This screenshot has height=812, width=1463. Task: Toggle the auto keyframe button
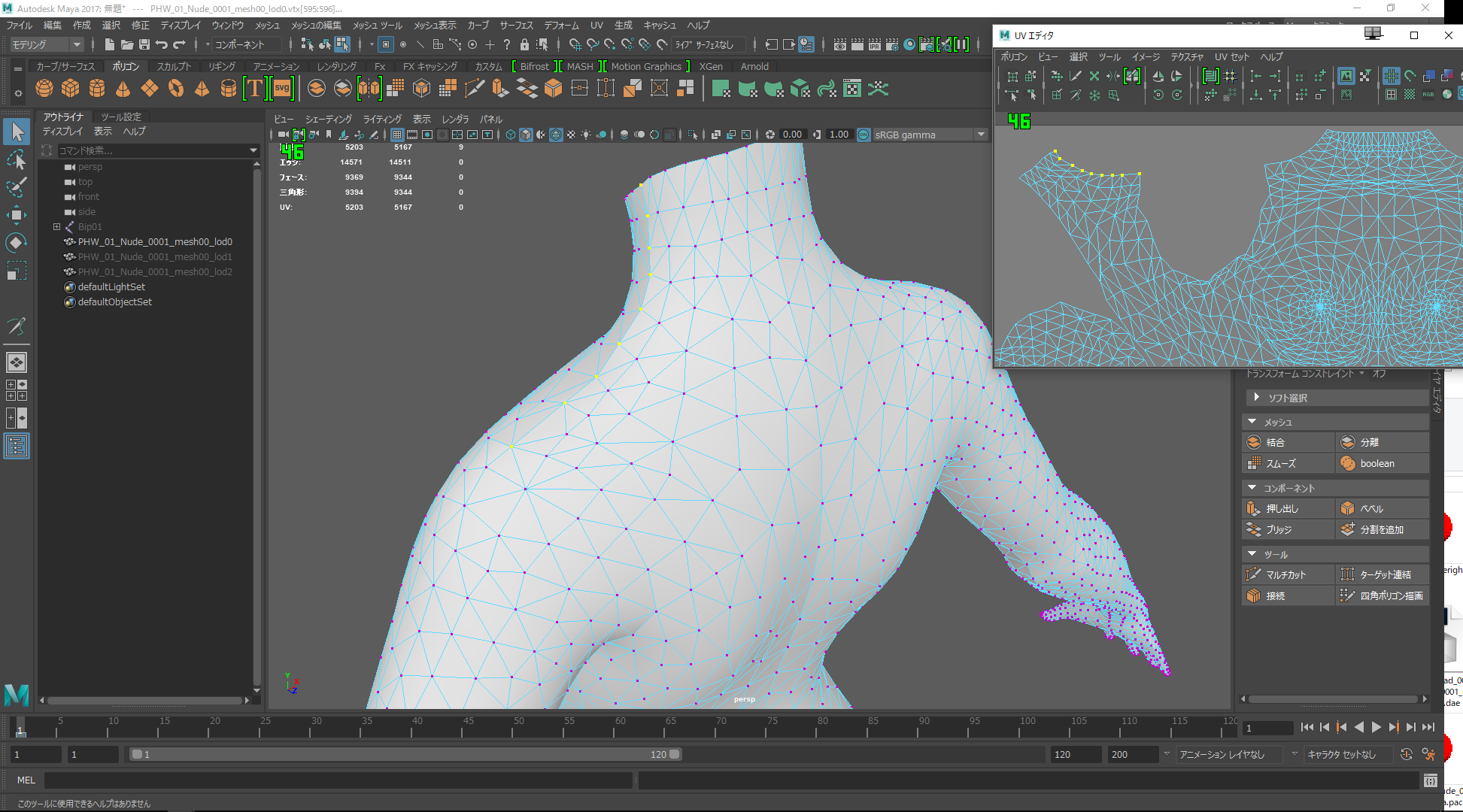[x=1406, y=754]
